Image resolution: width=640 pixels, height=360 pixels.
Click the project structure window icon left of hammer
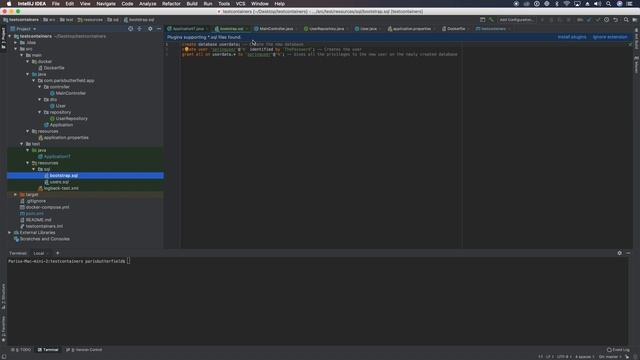[x=482, y=20]
